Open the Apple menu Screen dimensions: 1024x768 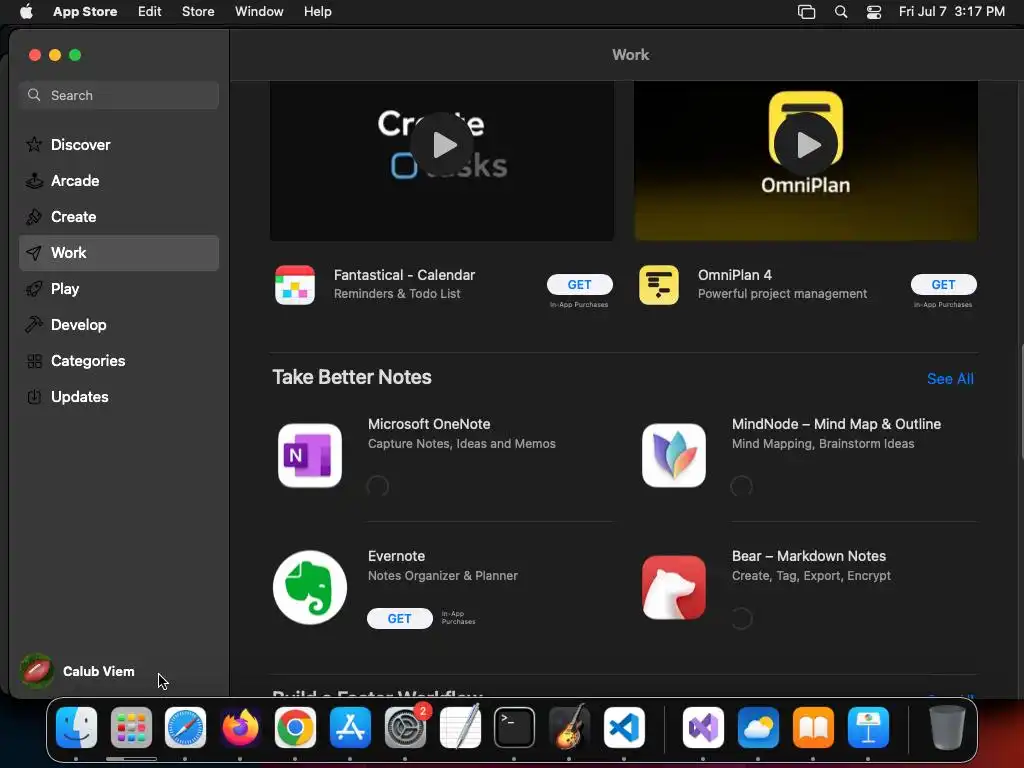point(26,12)
